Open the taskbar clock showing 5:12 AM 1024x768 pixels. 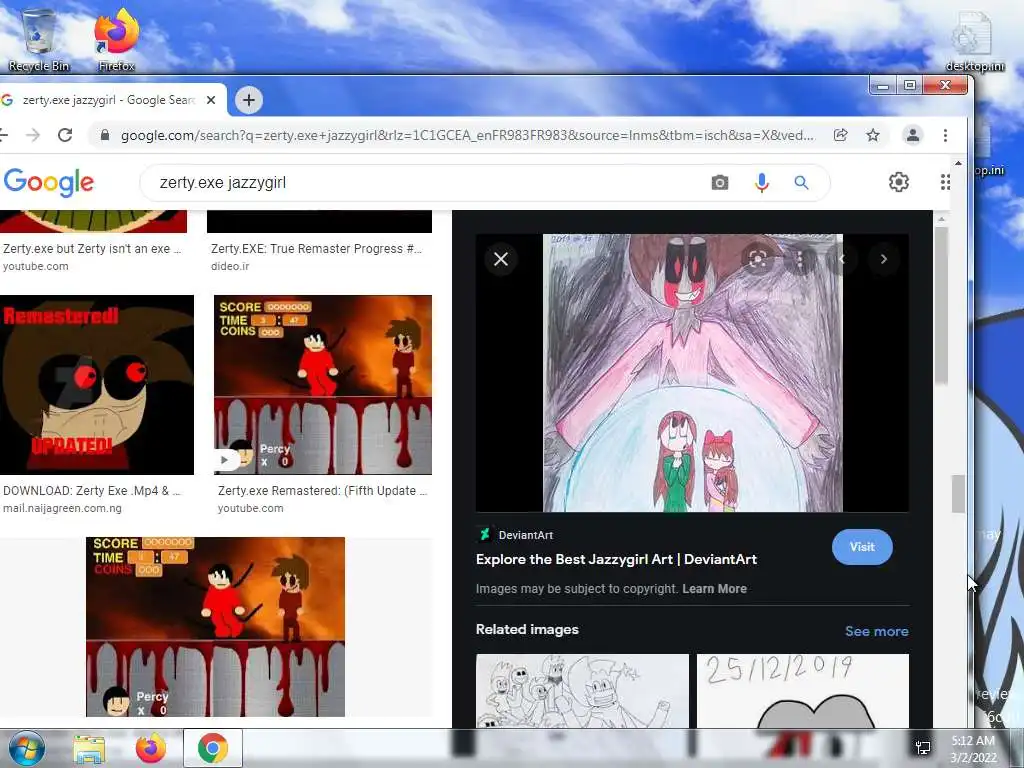point(973,749)
